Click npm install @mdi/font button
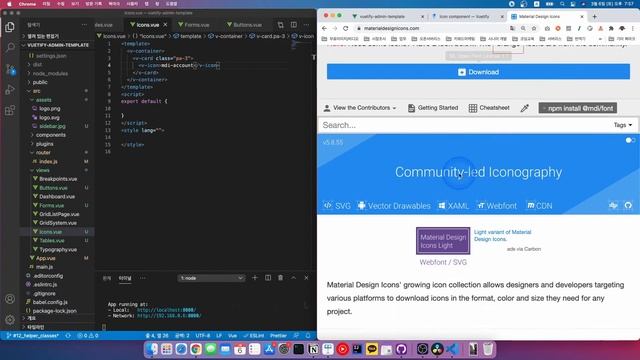 click(578, 108)
